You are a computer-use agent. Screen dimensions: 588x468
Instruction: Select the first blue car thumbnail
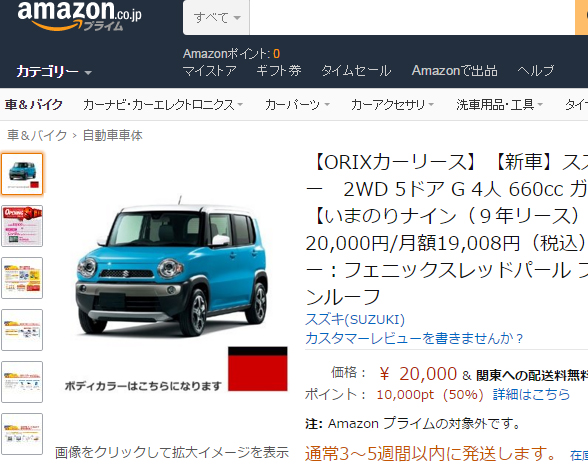pyautogui.click(x=22, y=174)
